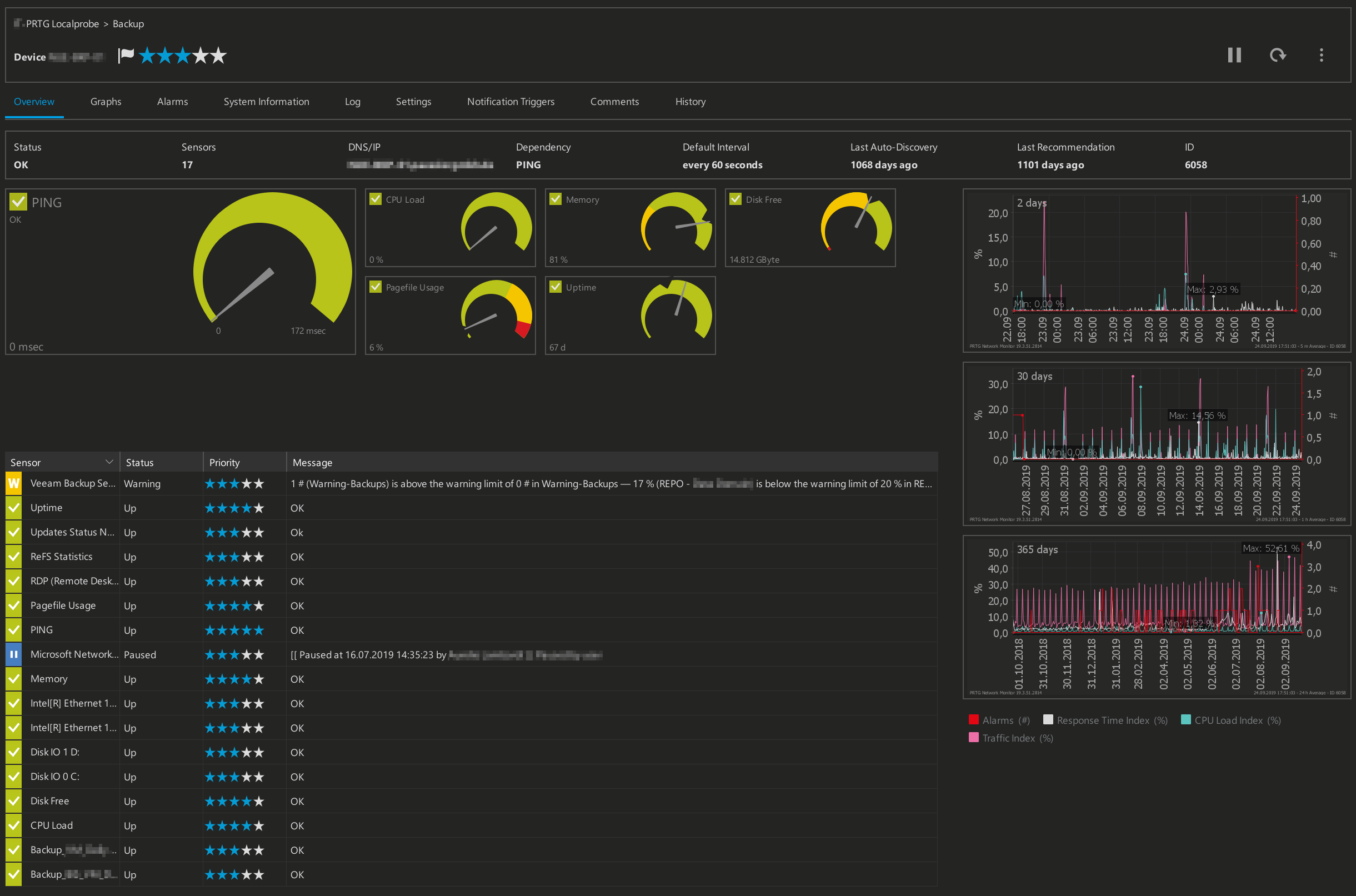
Task: Click the device priority flag icon
Action: 126,56
